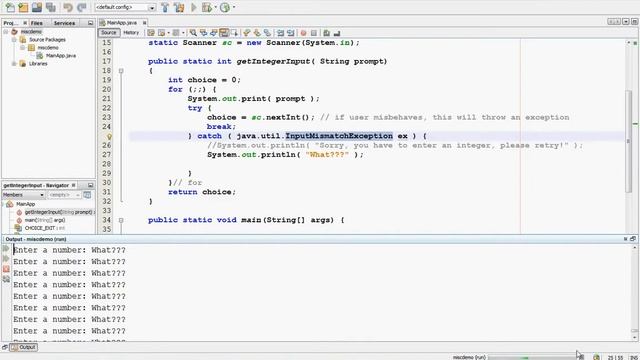
Task: Switch to Source editor view
Action: coord(109,33)
